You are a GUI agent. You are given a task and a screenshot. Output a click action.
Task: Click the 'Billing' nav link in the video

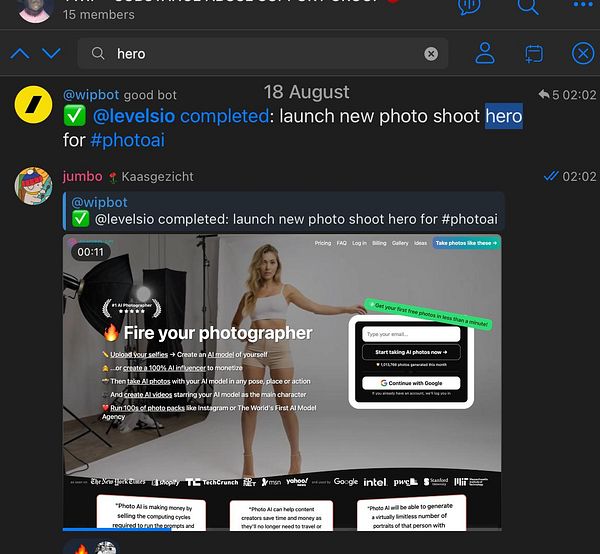pyautogui.click(x=379, y=243)
